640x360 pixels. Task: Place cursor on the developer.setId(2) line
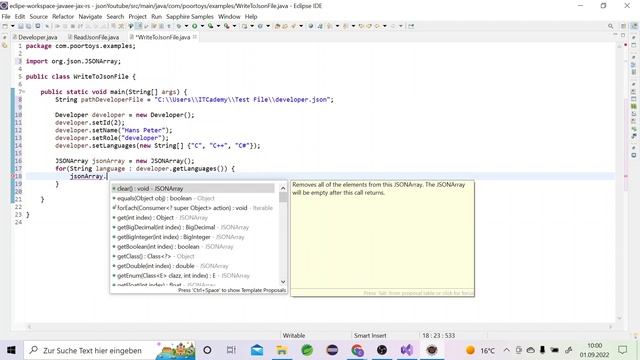(90, 122)
